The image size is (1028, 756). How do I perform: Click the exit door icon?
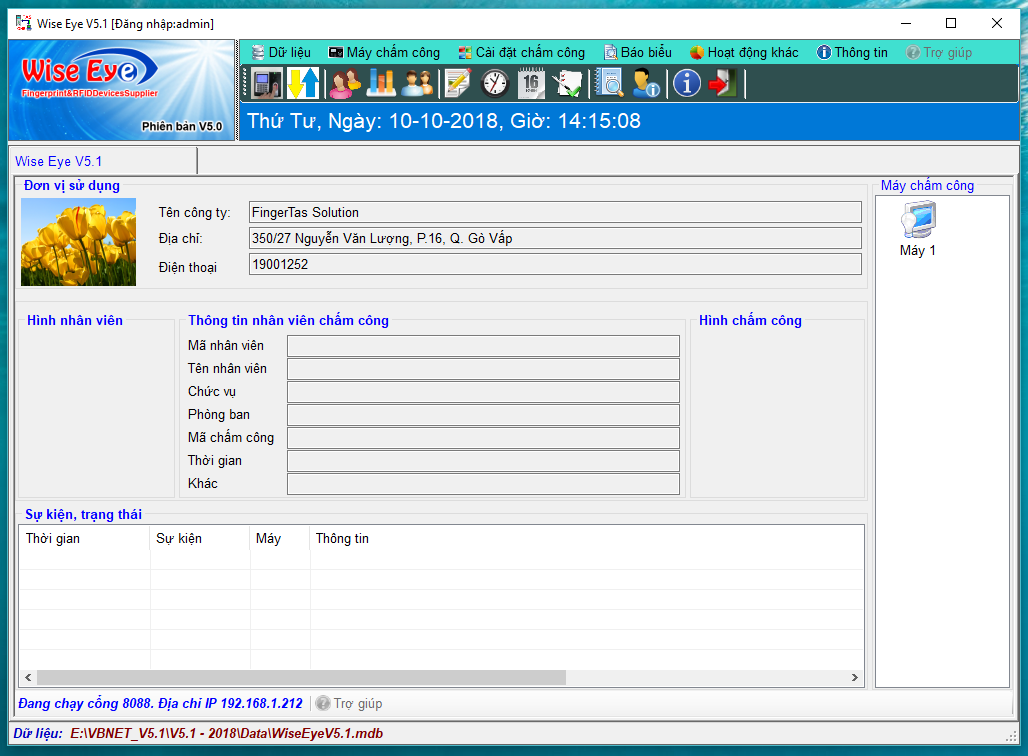click(721, 83)
